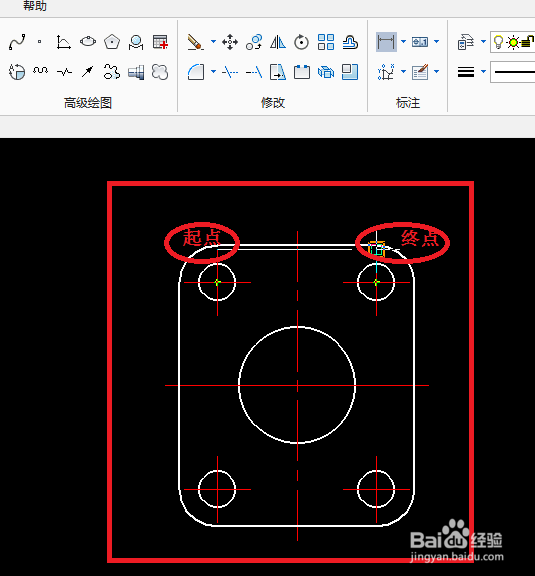The width and height of the screenshot is (535, 576).
Task: Expand the Dimension tool dropdown arrow
Action: (x=403, y=42)
